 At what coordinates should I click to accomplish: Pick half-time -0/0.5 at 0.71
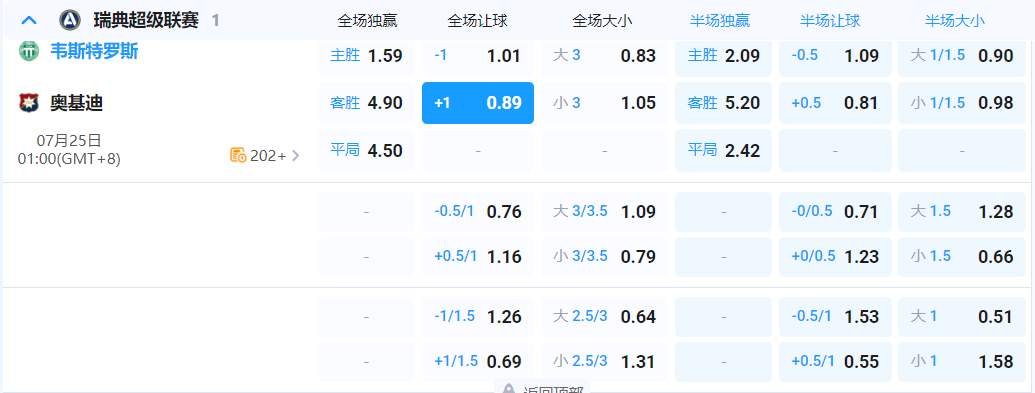(x=836, y=212)
